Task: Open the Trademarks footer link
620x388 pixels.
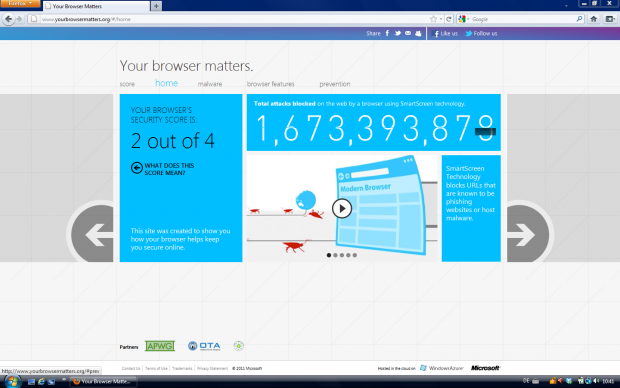Action: click(182, 368)
